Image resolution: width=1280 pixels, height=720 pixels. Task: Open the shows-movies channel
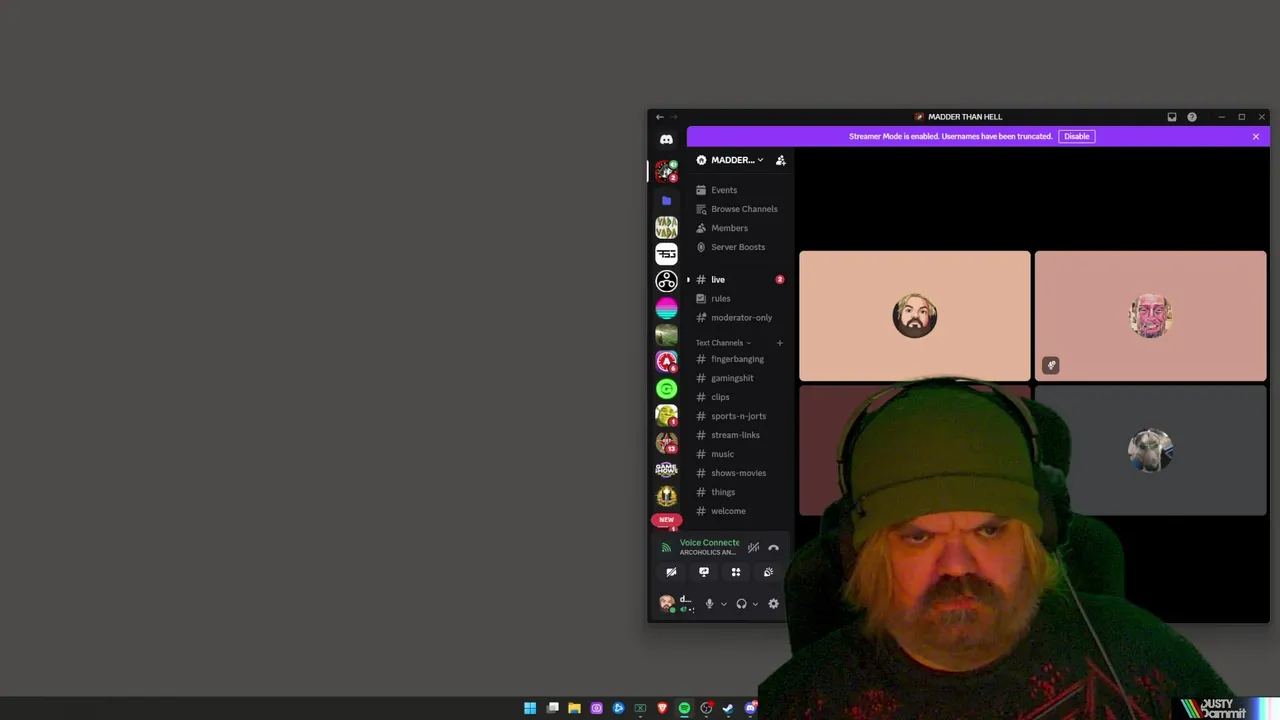(739, 473)
